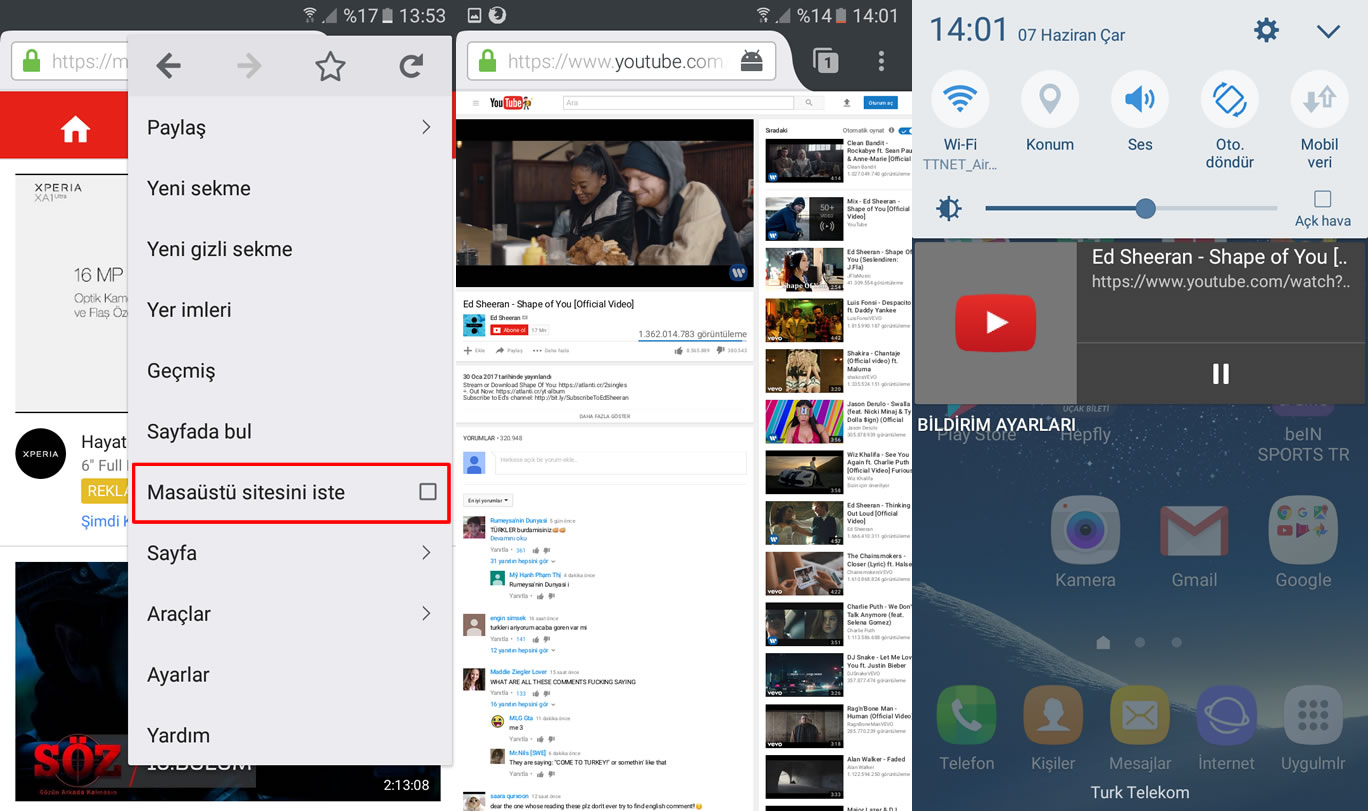1368x811 pixels.
Task: Tap Android icon in youtube.com address bar
Action: [752, 62]
